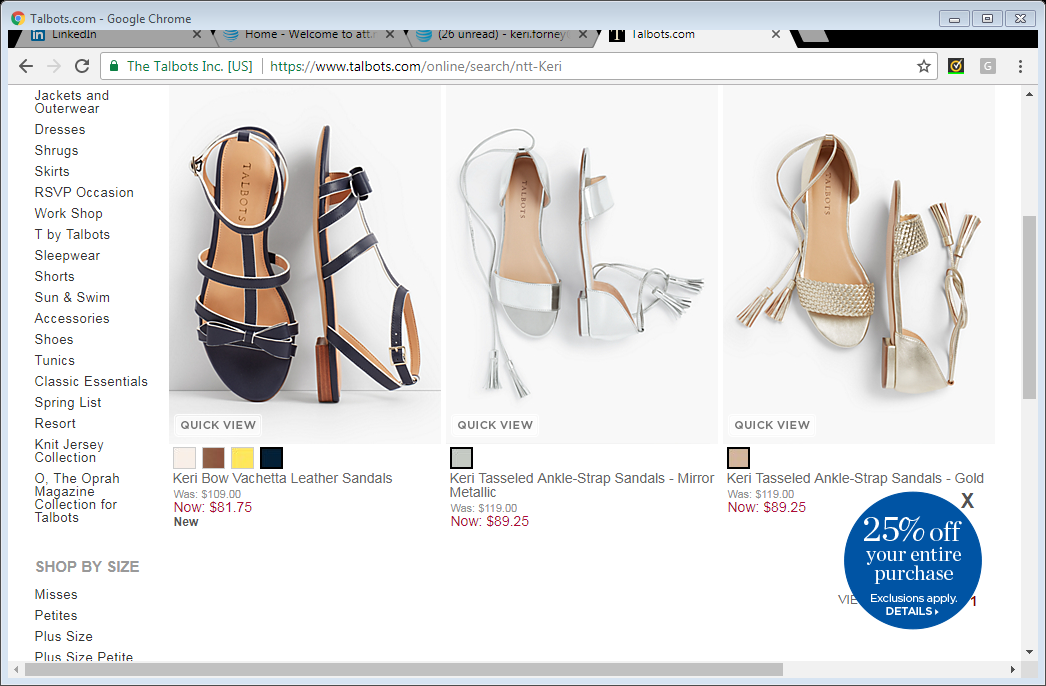This screenshot has height=686, width=1046.
Task: Open the Spring List category
Action: 68,402
